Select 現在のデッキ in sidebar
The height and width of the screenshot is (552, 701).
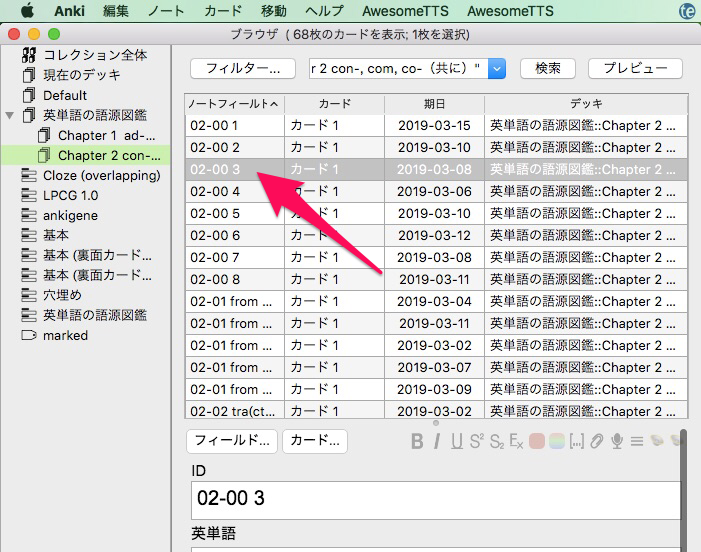coord(72,75)
